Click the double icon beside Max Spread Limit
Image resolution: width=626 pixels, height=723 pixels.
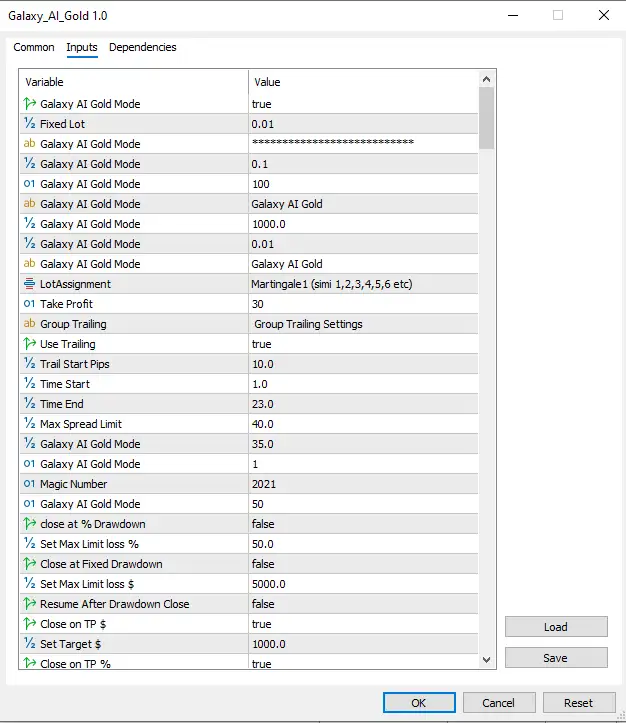(29, 424)
